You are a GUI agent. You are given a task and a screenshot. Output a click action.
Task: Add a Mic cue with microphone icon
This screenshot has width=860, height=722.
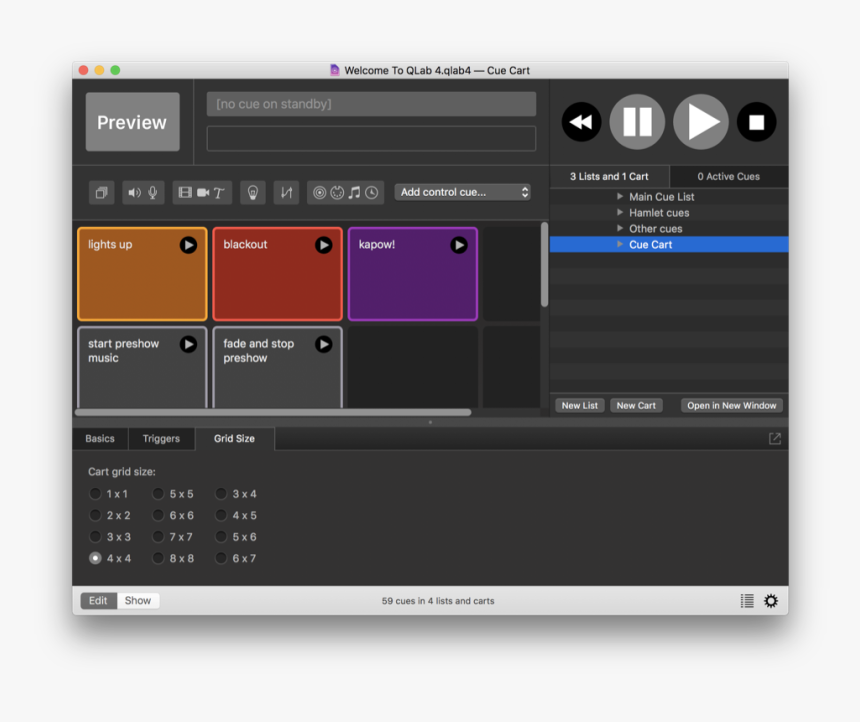[x=153, y=193]
